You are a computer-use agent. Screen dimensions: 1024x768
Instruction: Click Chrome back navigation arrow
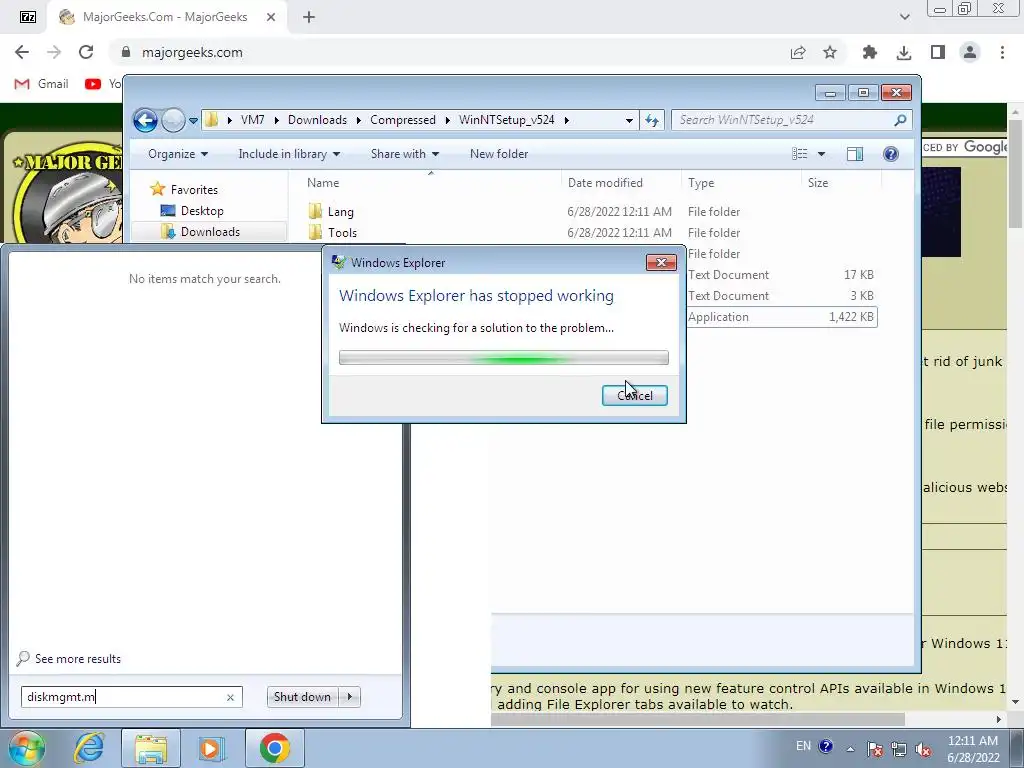click(x=22, y=52)
